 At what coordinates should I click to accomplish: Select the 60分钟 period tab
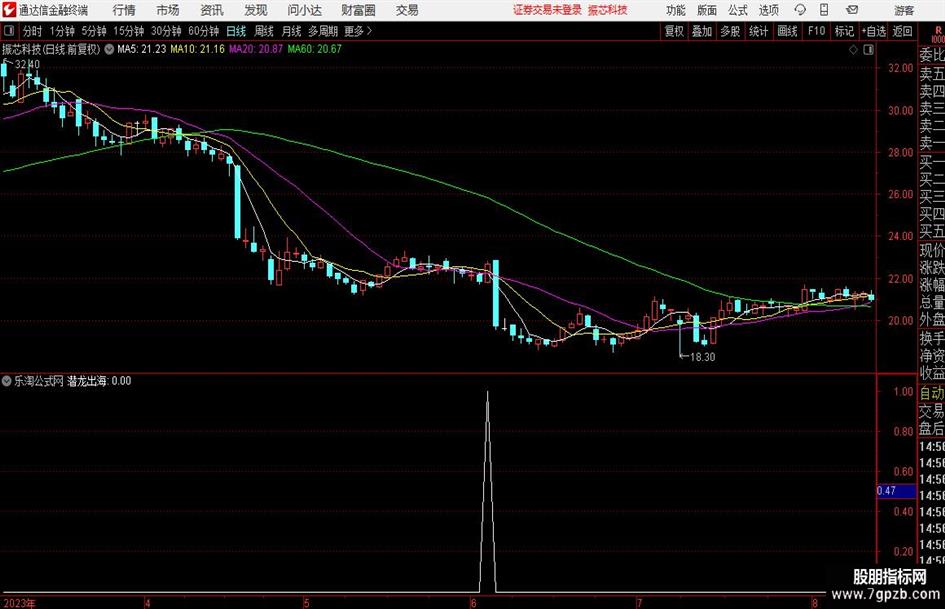204,31
